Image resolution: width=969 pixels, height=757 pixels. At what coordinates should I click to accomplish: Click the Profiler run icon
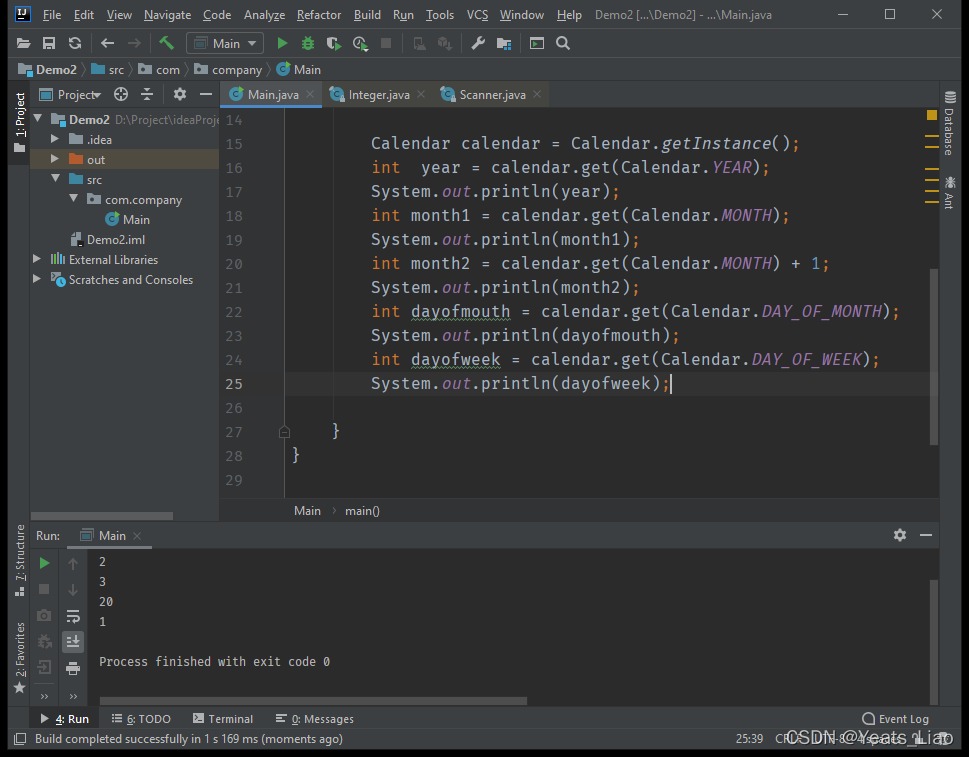pos(360,43)
